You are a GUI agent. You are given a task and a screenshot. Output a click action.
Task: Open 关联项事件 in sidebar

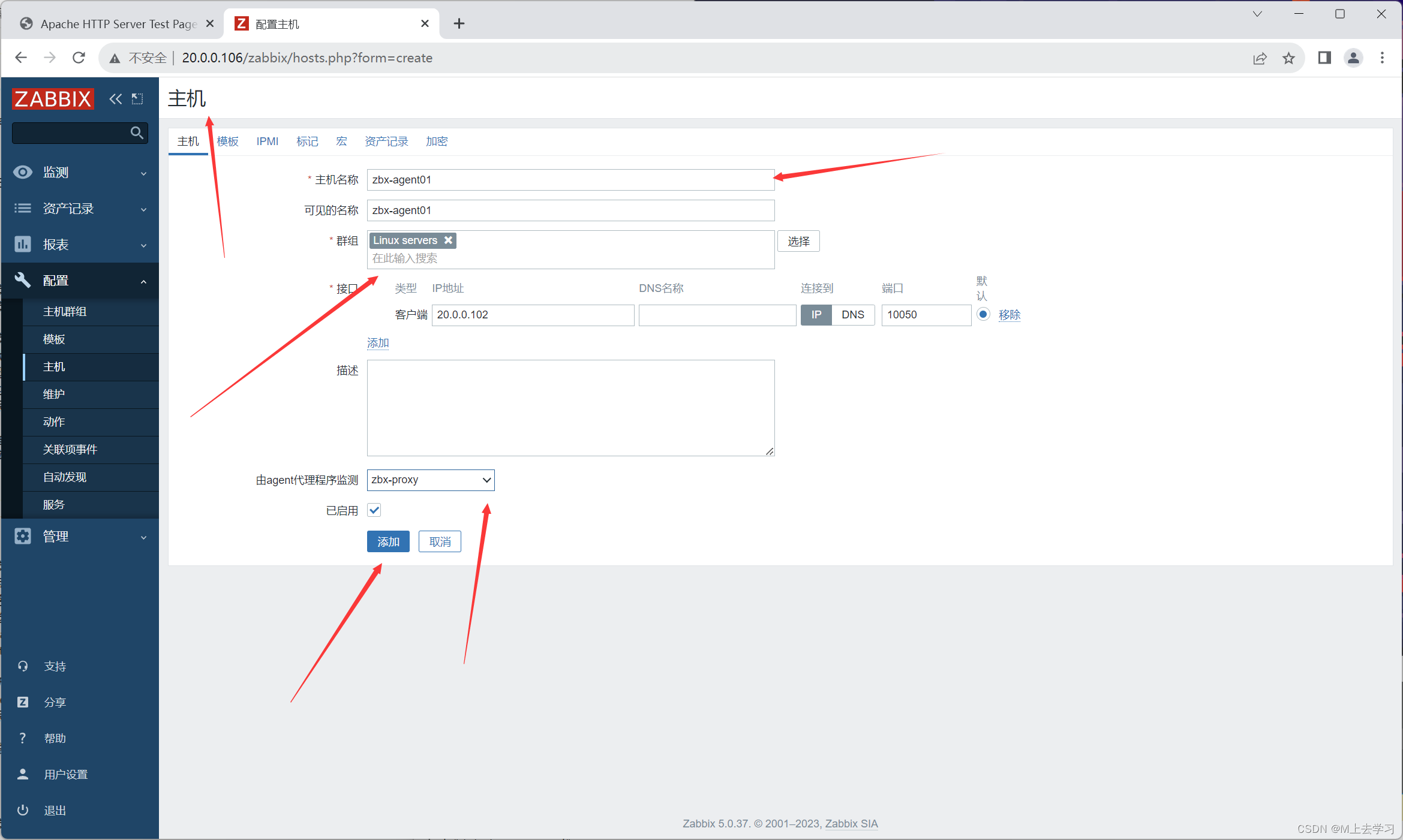pos(91,450)
